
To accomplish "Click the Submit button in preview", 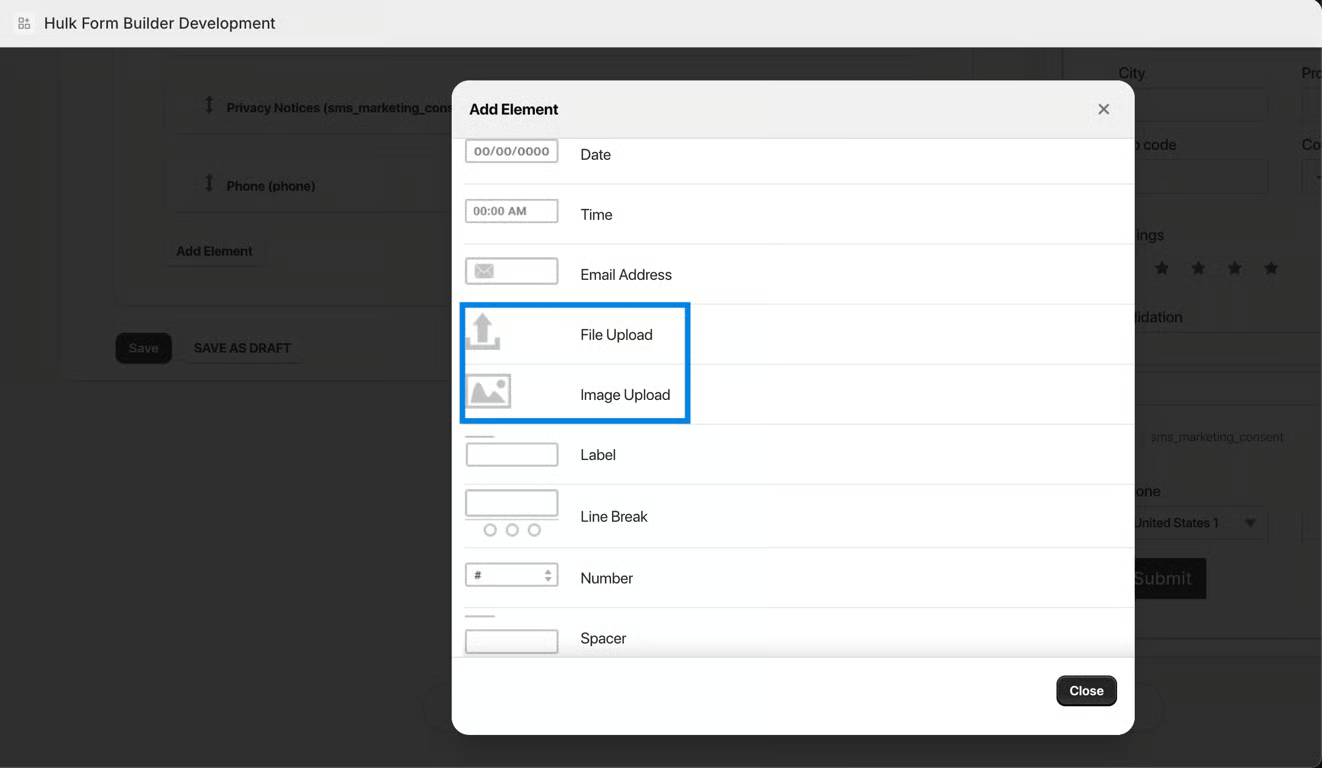I will pyautogui.click(x=1169, y=578).
